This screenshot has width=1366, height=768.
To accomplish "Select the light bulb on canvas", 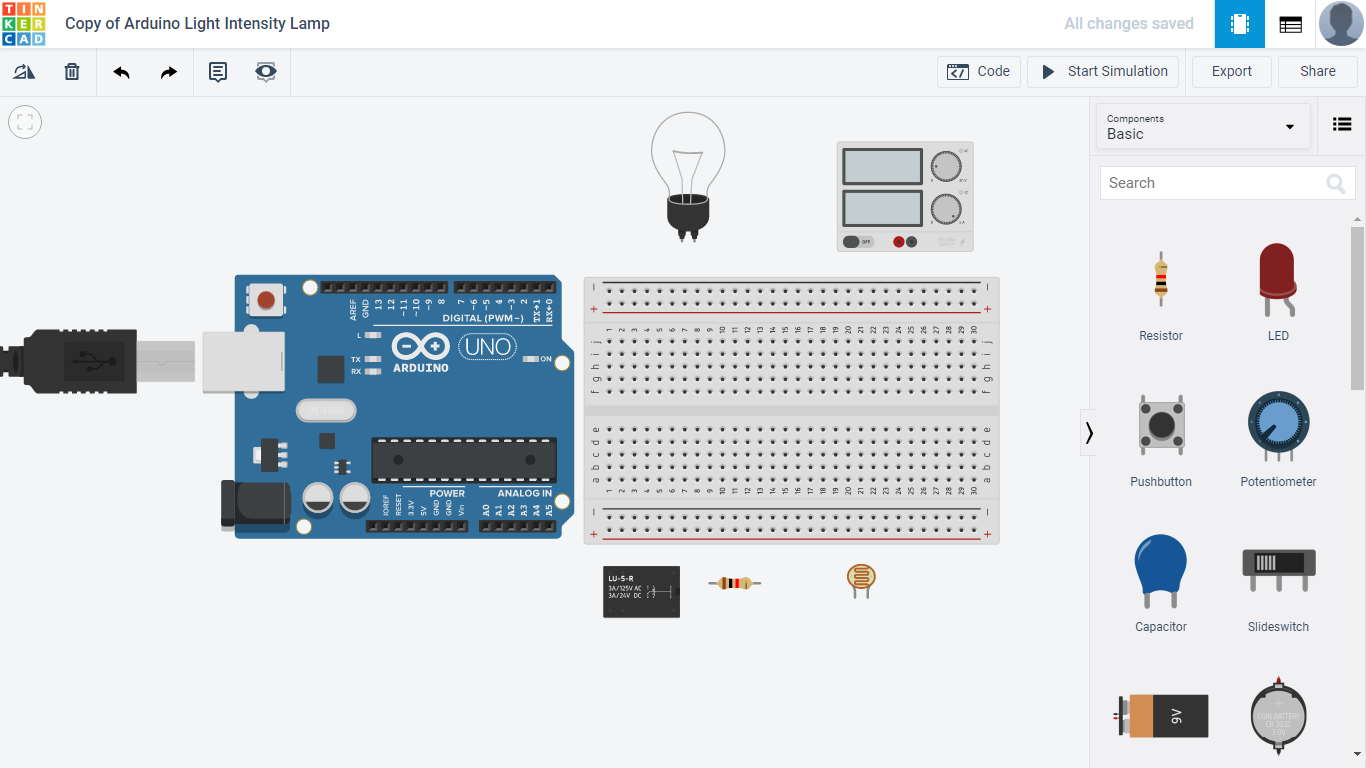I will tap(688, 175).
